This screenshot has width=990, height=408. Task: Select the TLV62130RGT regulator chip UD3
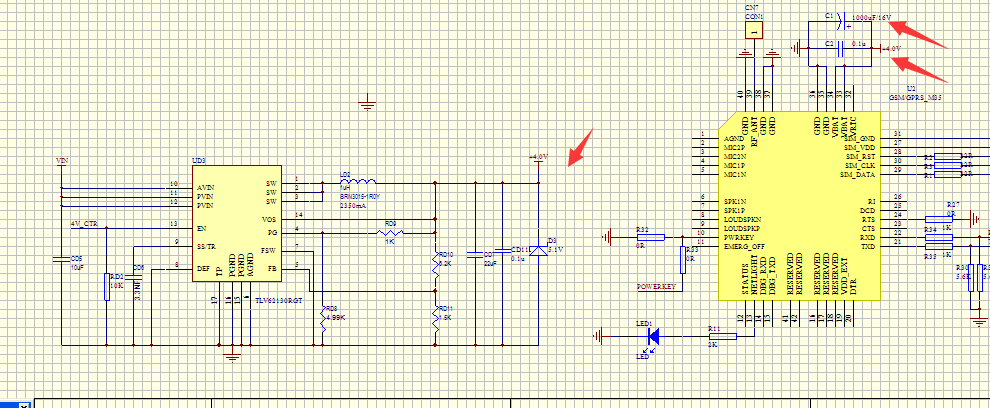[x=237, y=224]
